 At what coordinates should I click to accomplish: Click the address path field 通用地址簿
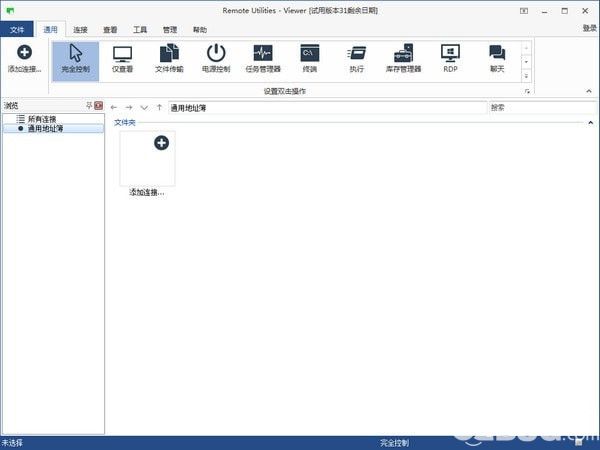tap(328, 108)
